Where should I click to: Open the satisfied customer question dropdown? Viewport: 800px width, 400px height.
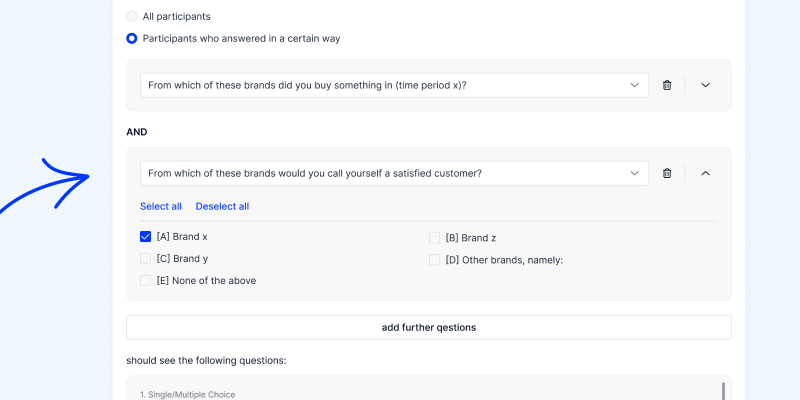pyautogui.click(x=394, y=173)
